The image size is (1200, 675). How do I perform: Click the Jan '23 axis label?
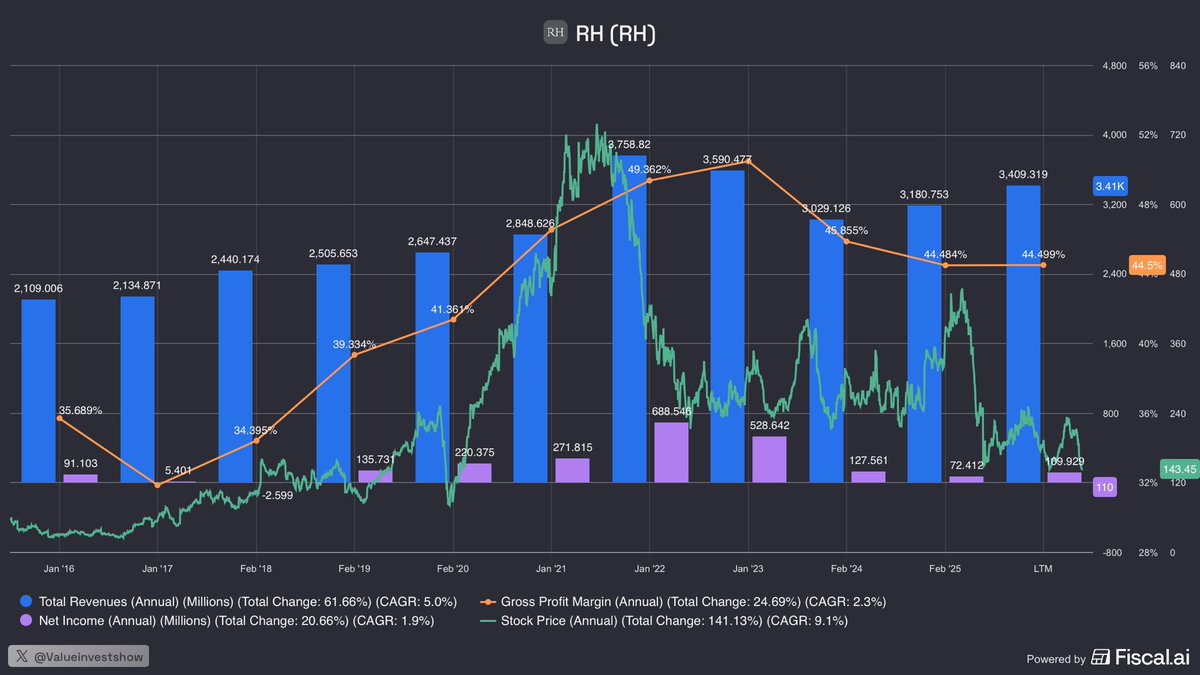[x=748, y=568]
